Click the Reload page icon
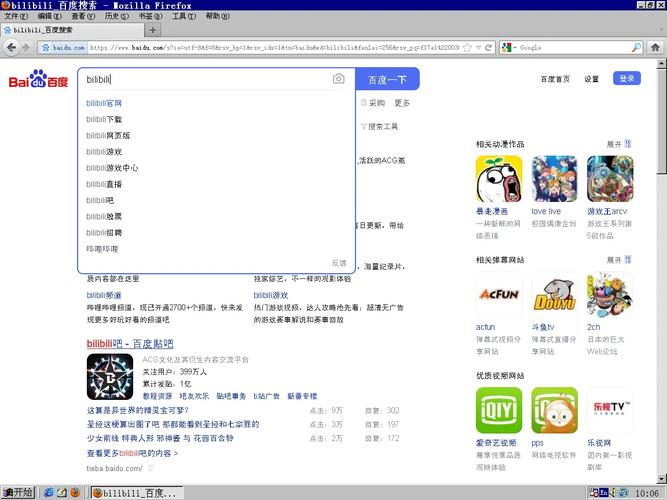This screenshot has width=667, height=500. point(488,48)
